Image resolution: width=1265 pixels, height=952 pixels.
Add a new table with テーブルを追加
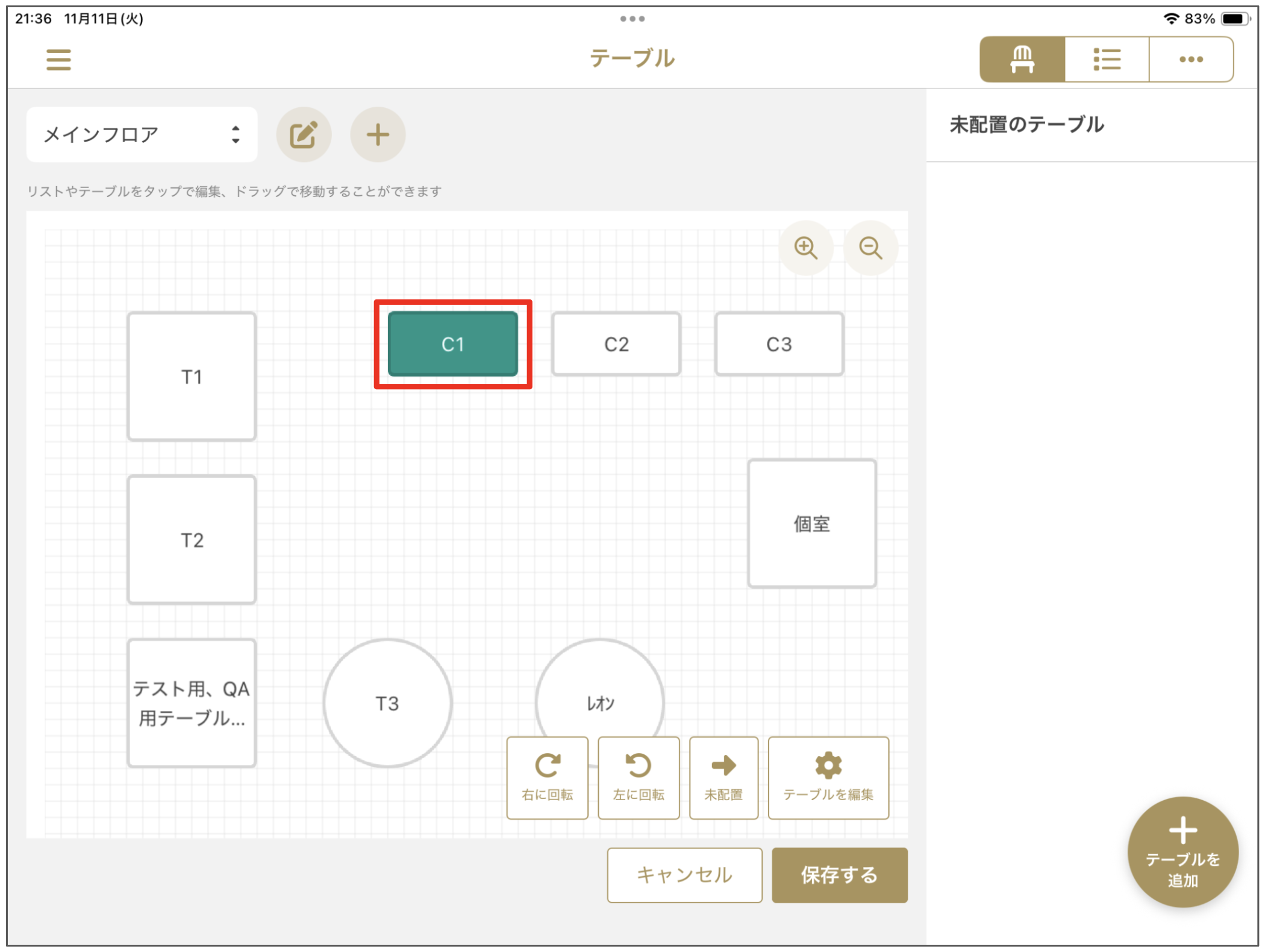(1183, 851)
